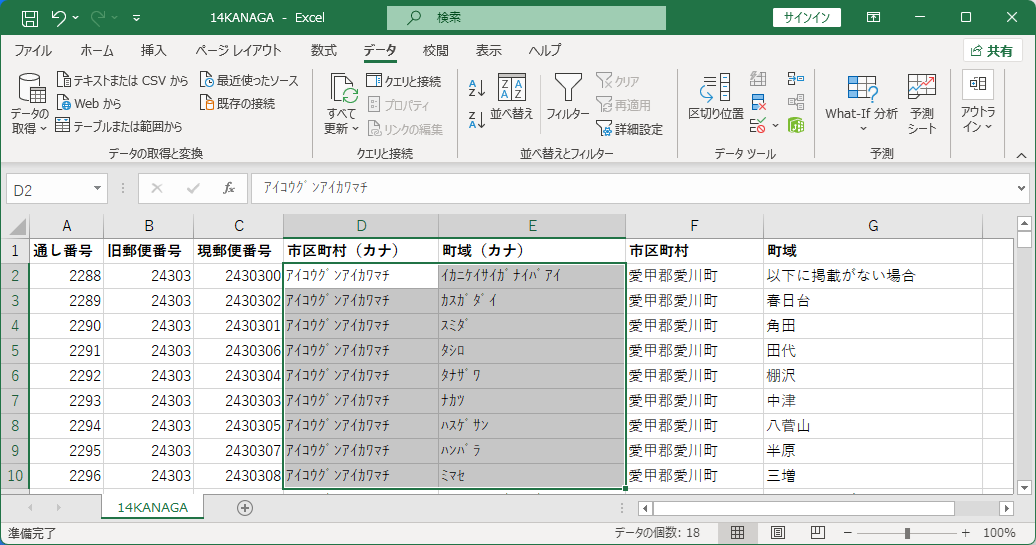Click the Name Box showing D2
Screen dimensions: 1036x545
coord(48,190)
